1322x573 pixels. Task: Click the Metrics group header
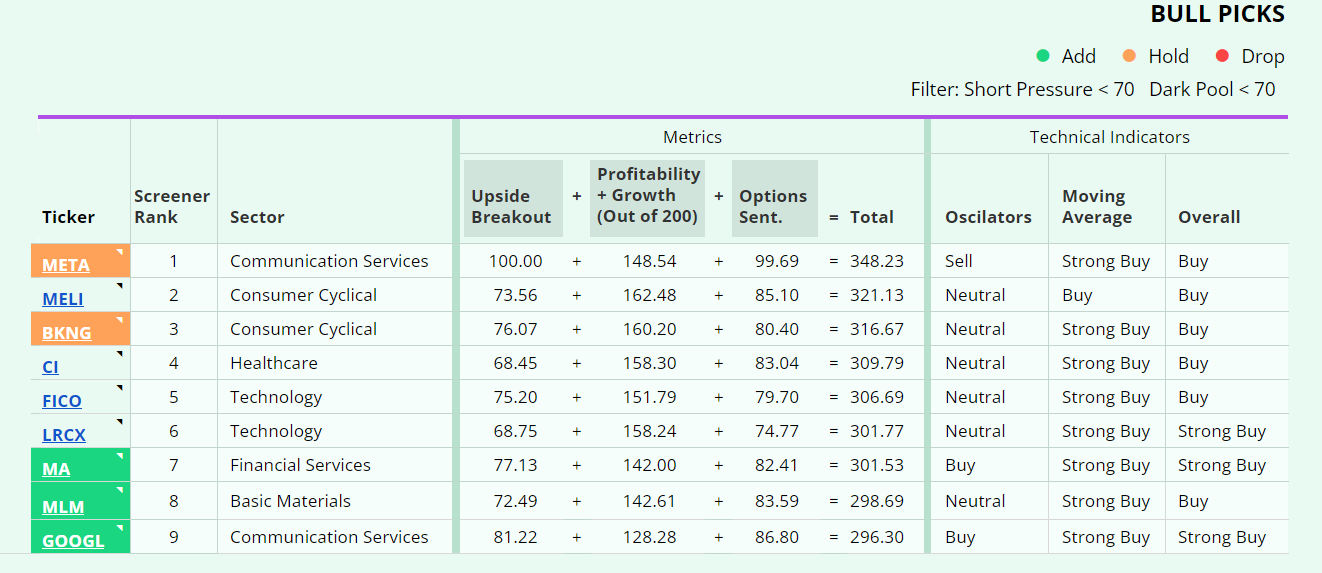pos(692,137)
